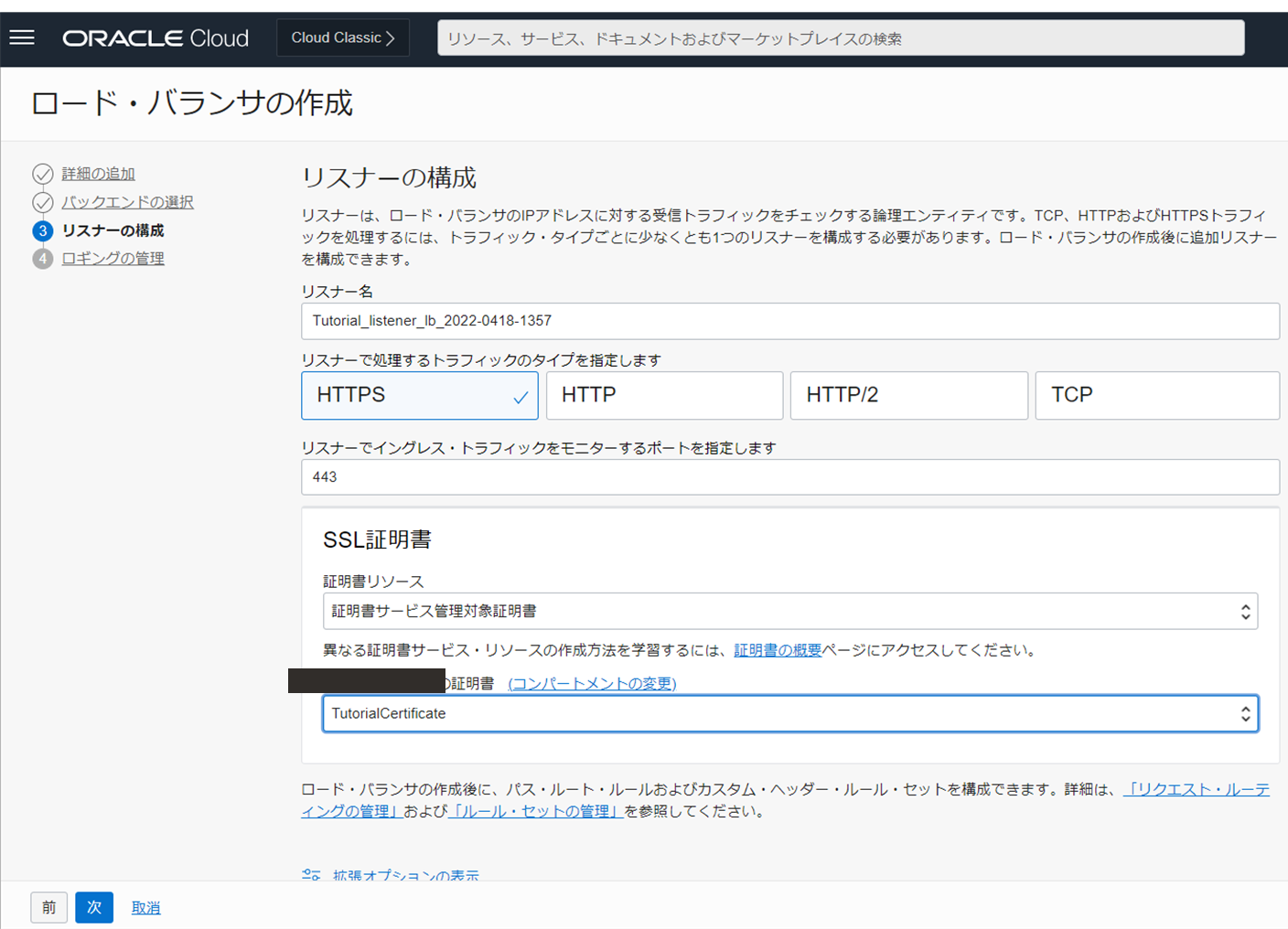Image resolution: width=1288 pixels, height=929 pixels.
Task: Click the checkmark icon beside 詳細の追加
Action: pyautogui.click(x=42, y=174)
